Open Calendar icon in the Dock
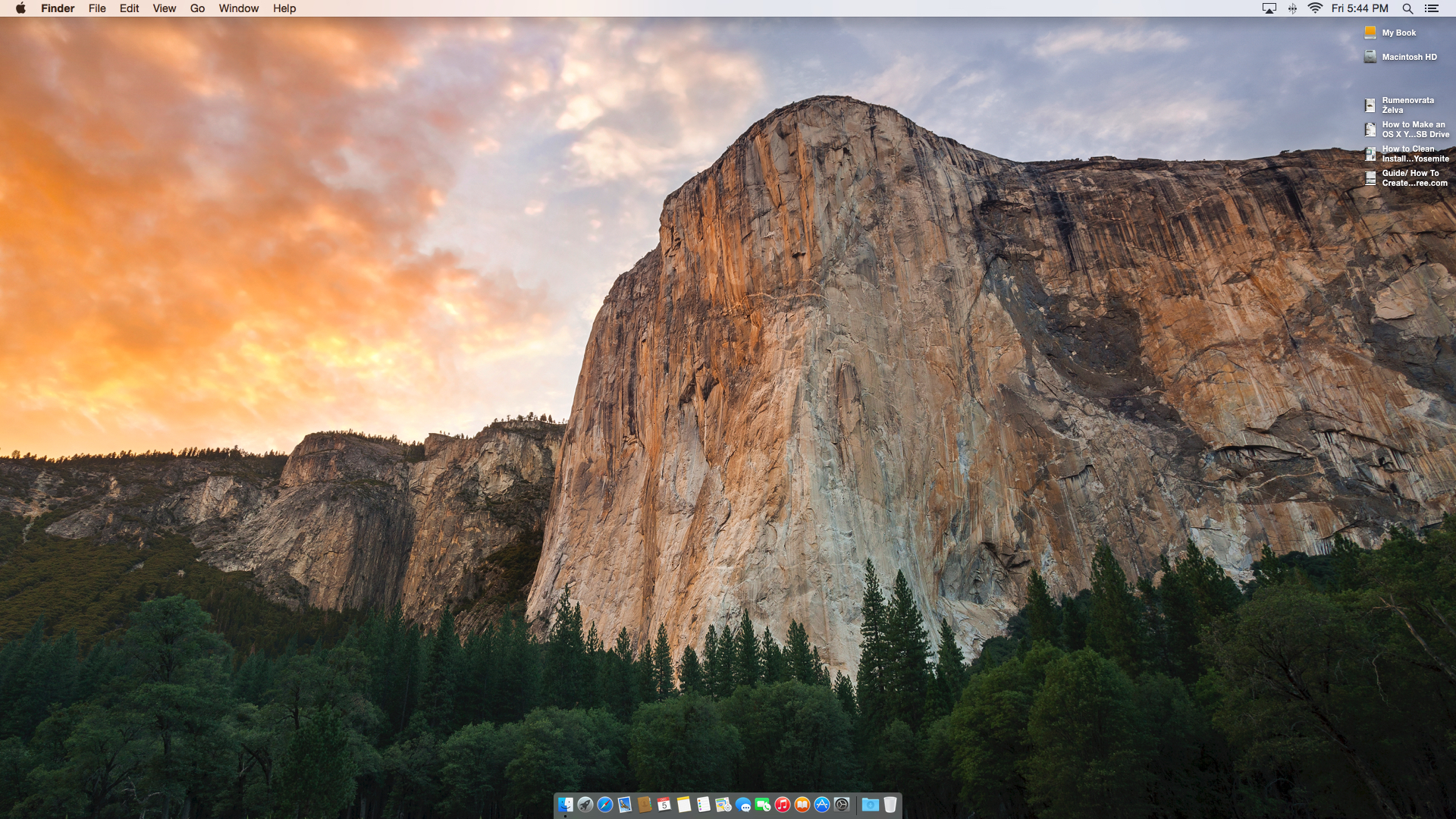 (664, 805)
